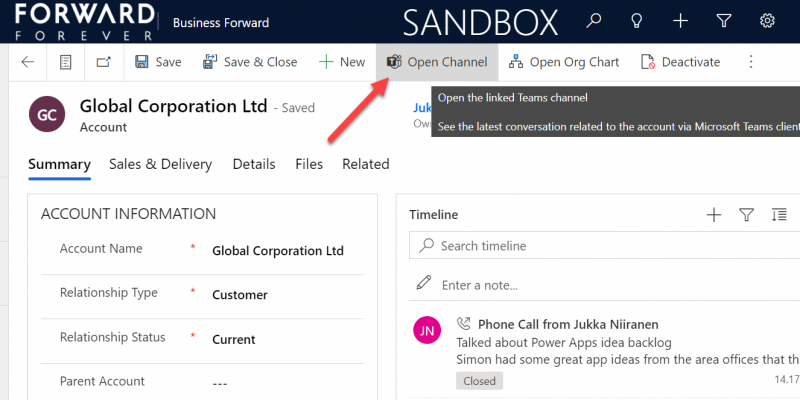This screenshot has width=800, height=400.
Task: Filter the timeline with funnel icon
Action: coord(746,214)
